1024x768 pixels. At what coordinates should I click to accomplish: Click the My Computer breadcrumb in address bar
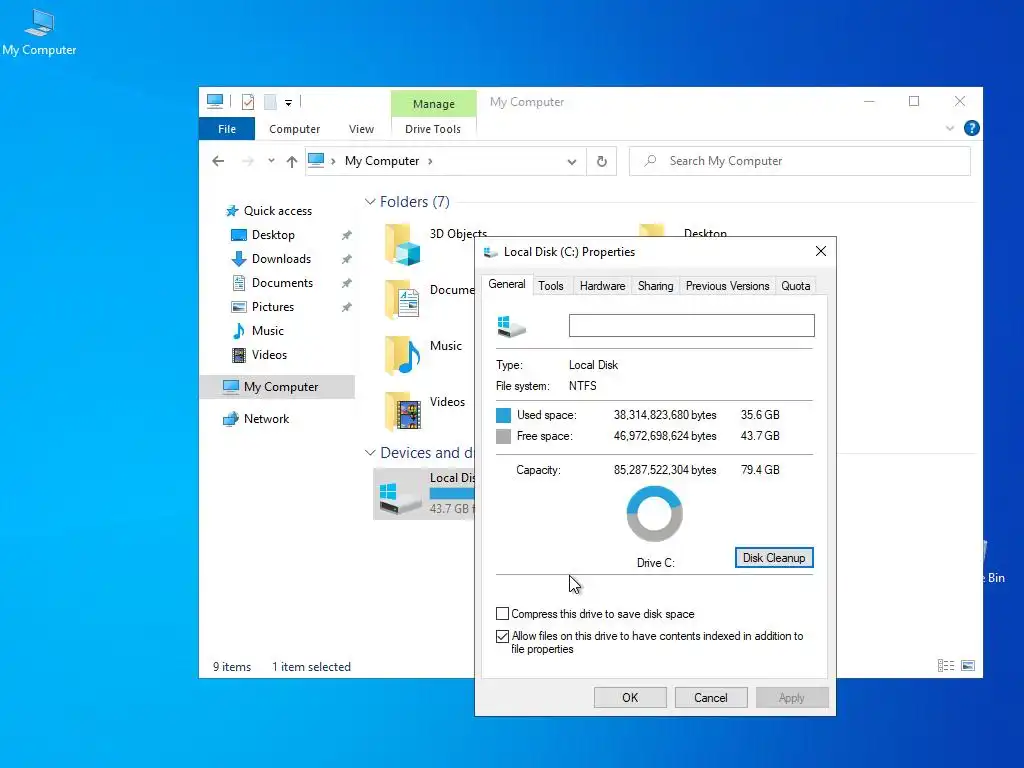pyautogui.click(x=382, y=161)
